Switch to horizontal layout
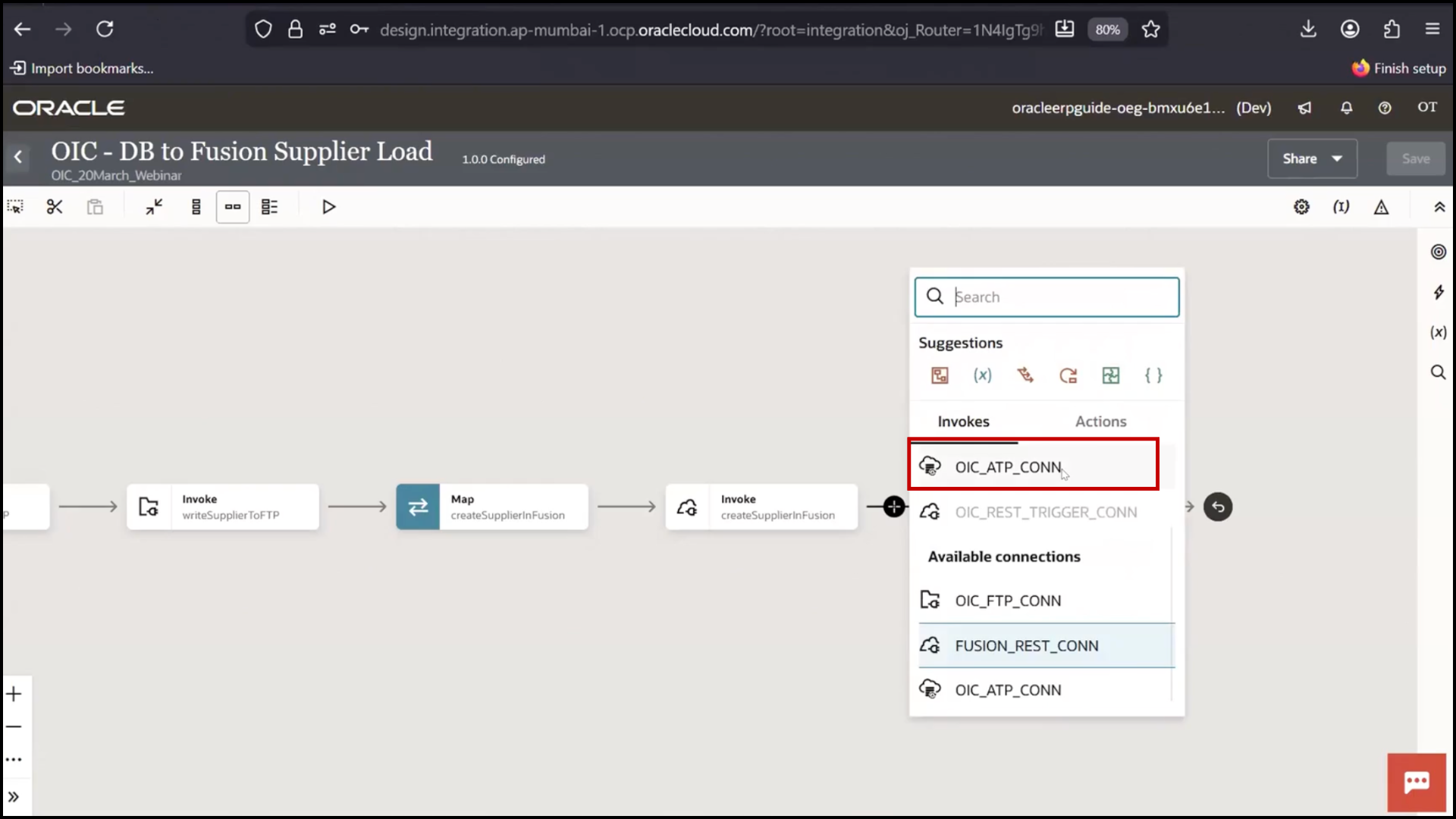 click(x=233, y=206)
